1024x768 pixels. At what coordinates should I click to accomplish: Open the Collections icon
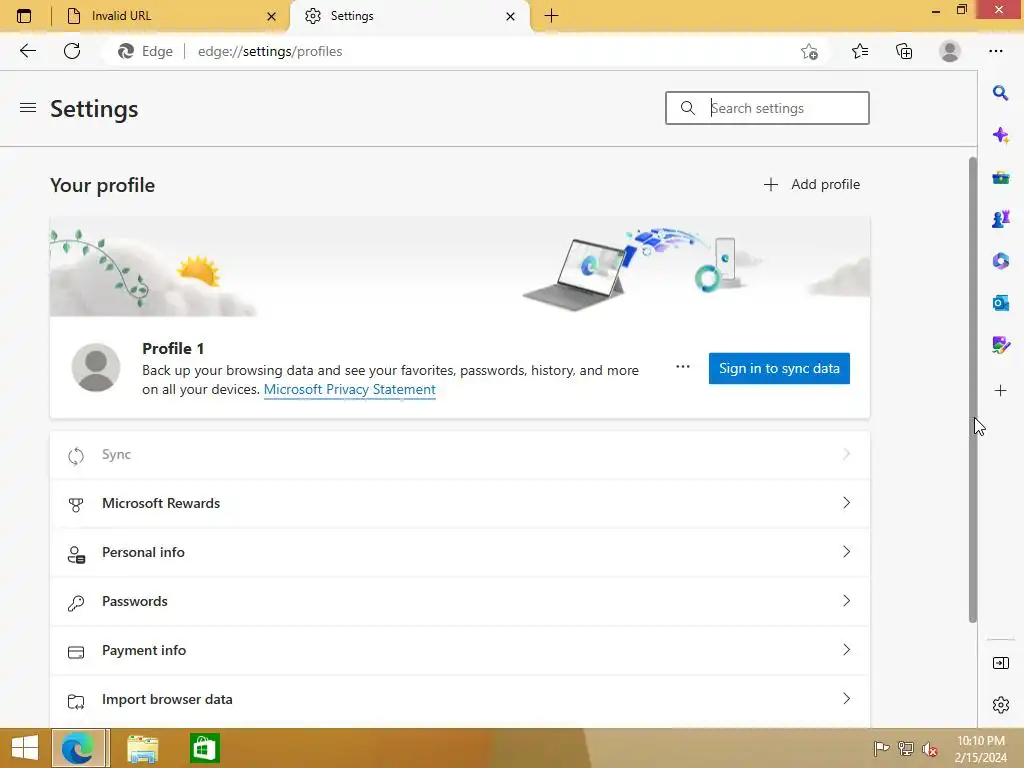[x=904, y=51]
